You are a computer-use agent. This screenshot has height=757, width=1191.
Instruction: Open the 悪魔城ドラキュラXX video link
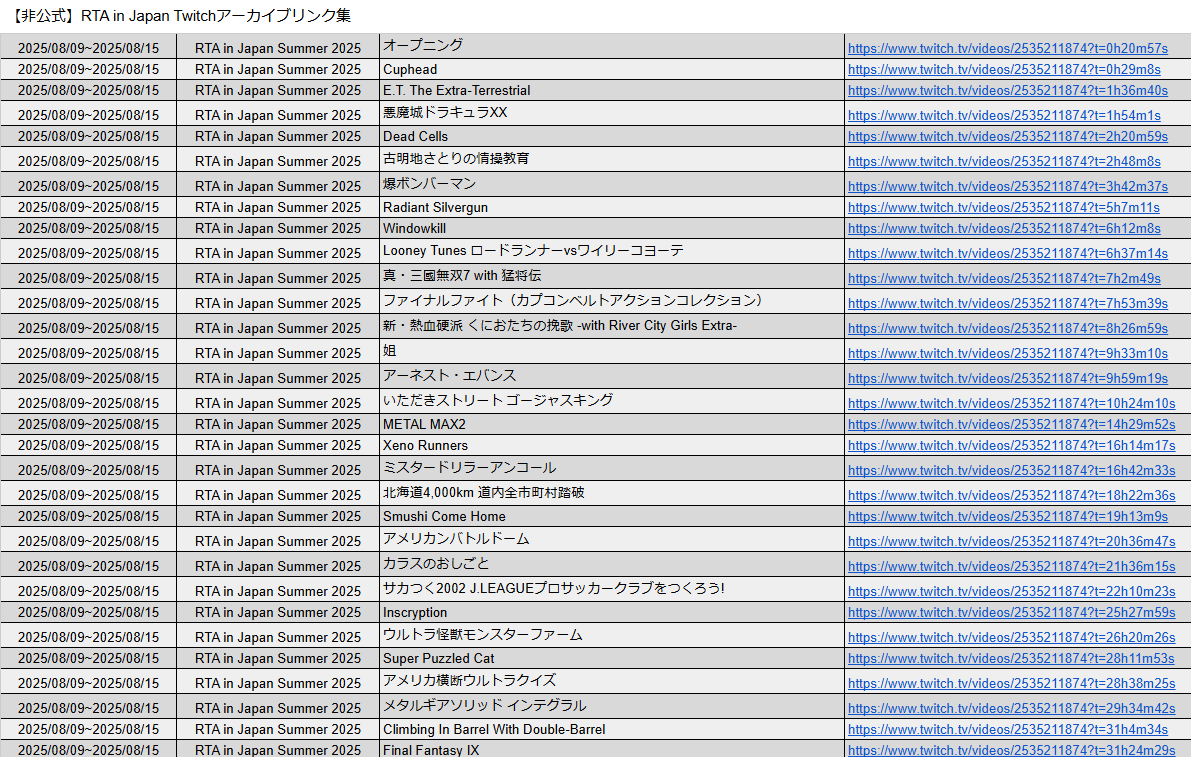coord(1004,116)
